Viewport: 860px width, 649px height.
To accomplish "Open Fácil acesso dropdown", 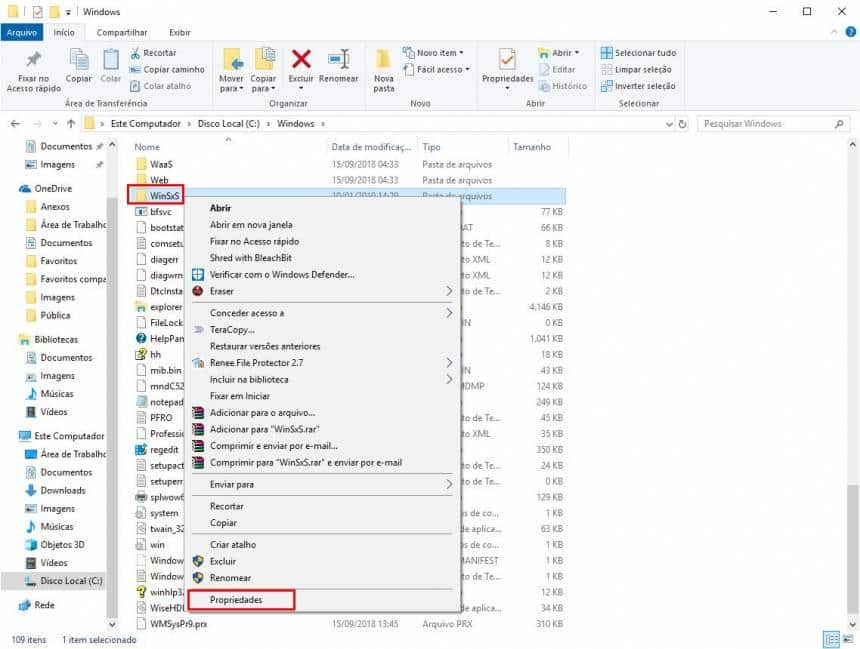I will pyautogui.click(x=437, y=70).
